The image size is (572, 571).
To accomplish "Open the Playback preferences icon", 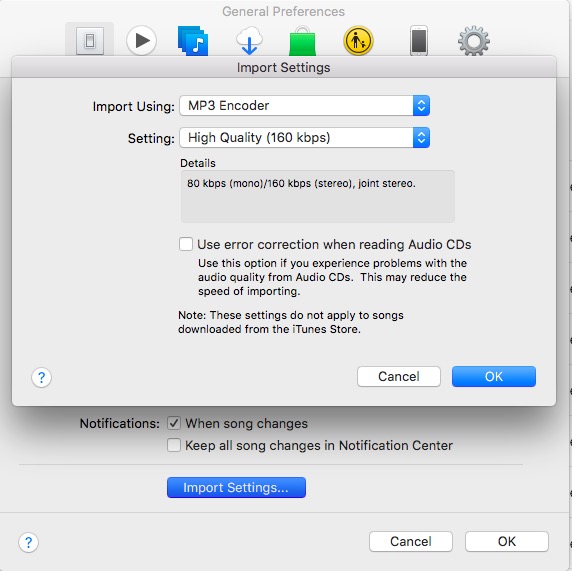I will (142, 40).
